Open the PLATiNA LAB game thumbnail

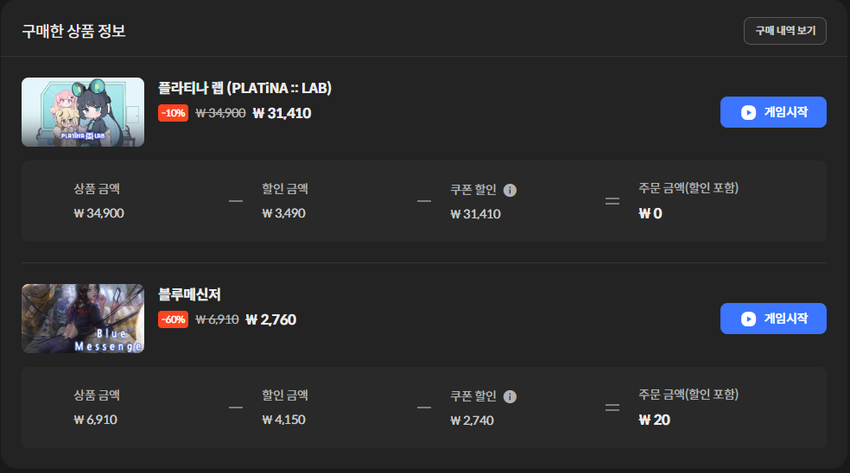(x=83, y=112)
